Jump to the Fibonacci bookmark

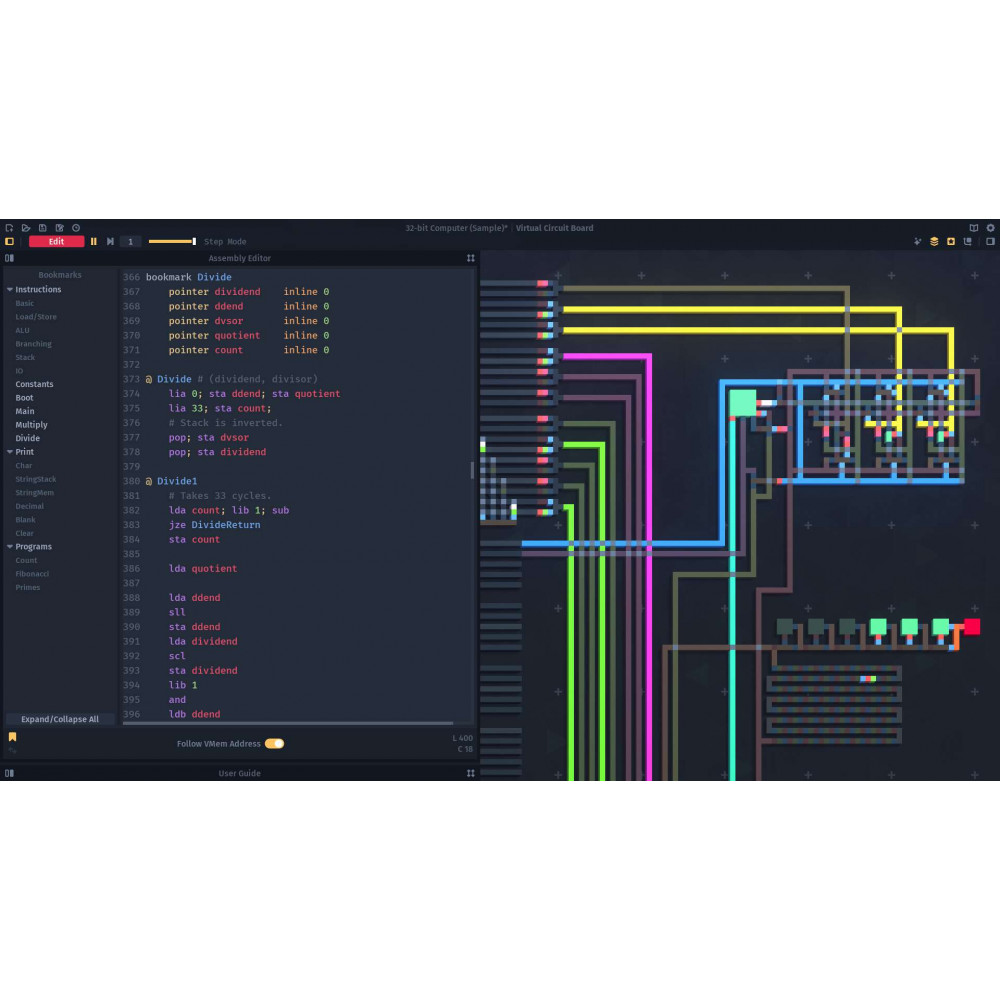coord(32,574)
